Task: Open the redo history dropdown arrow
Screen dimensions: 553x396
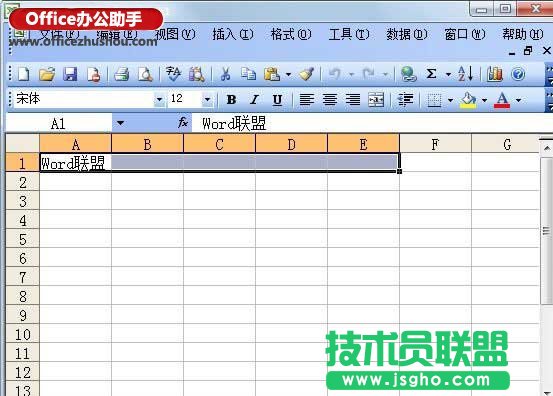Action: tap(385, 74)
